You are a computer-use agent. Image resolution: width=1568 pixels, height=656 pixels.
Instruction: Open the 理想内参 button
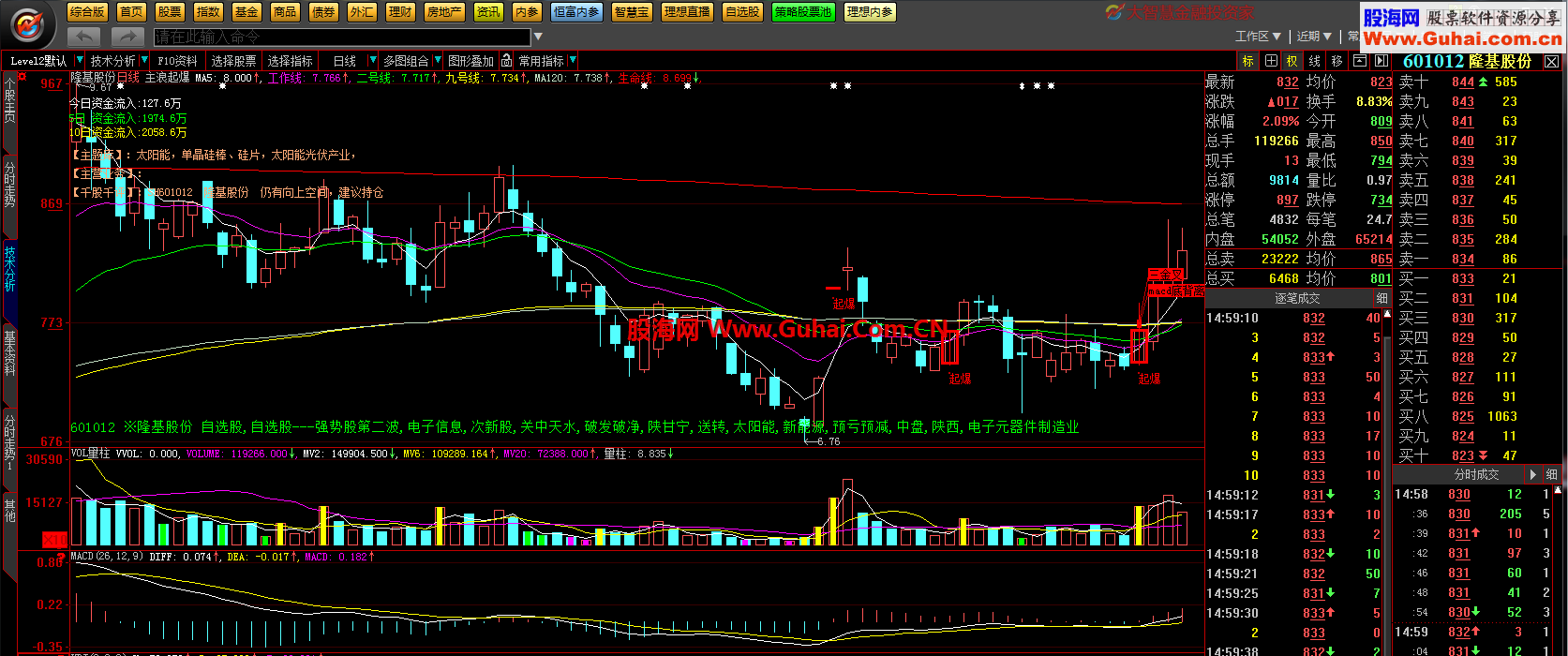click(869, 12)
